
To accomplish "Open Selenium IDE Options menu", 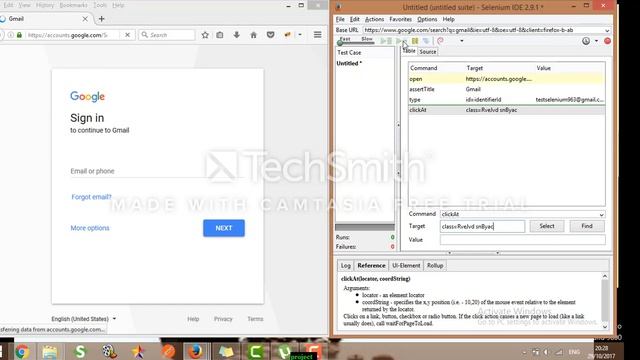I will [427, 19].
